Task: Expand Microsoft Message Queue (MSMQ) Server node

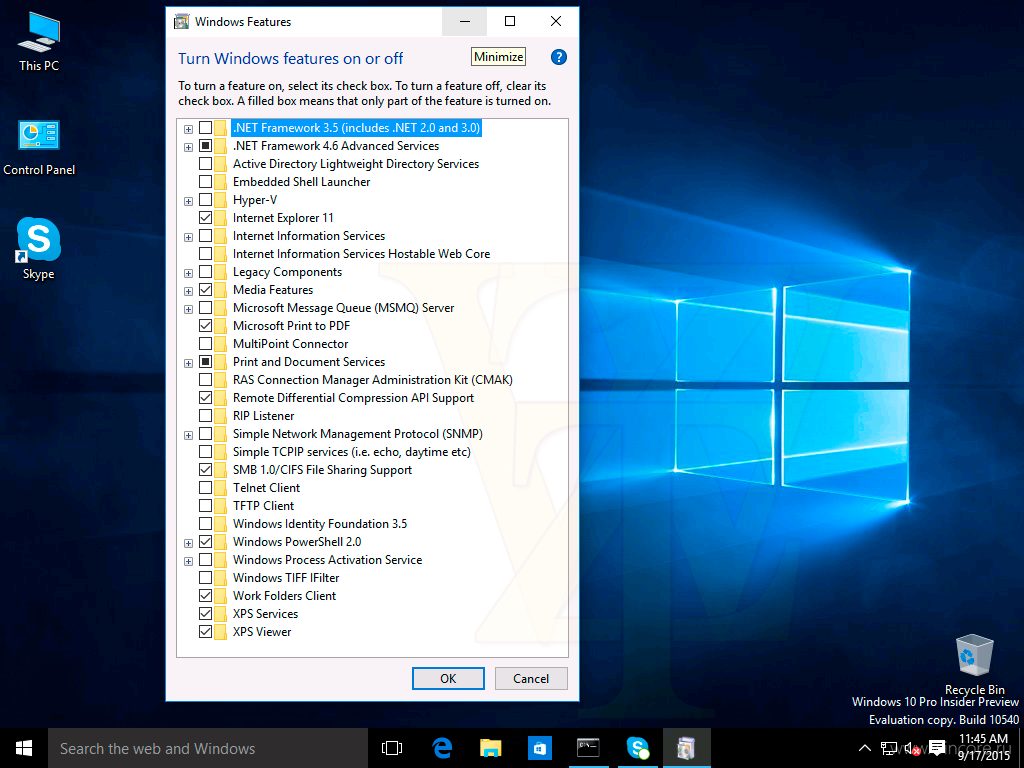Action: (188, 309)
